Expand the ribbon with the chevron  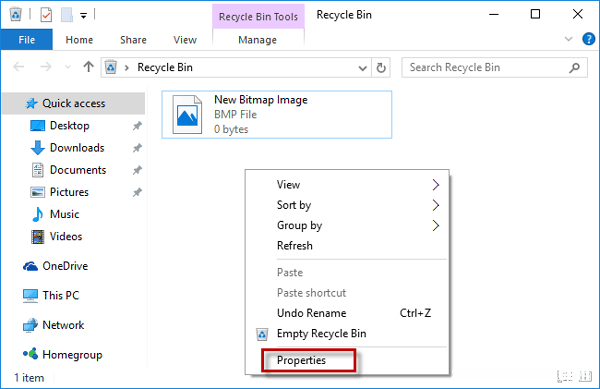click(x=568, y=39)
